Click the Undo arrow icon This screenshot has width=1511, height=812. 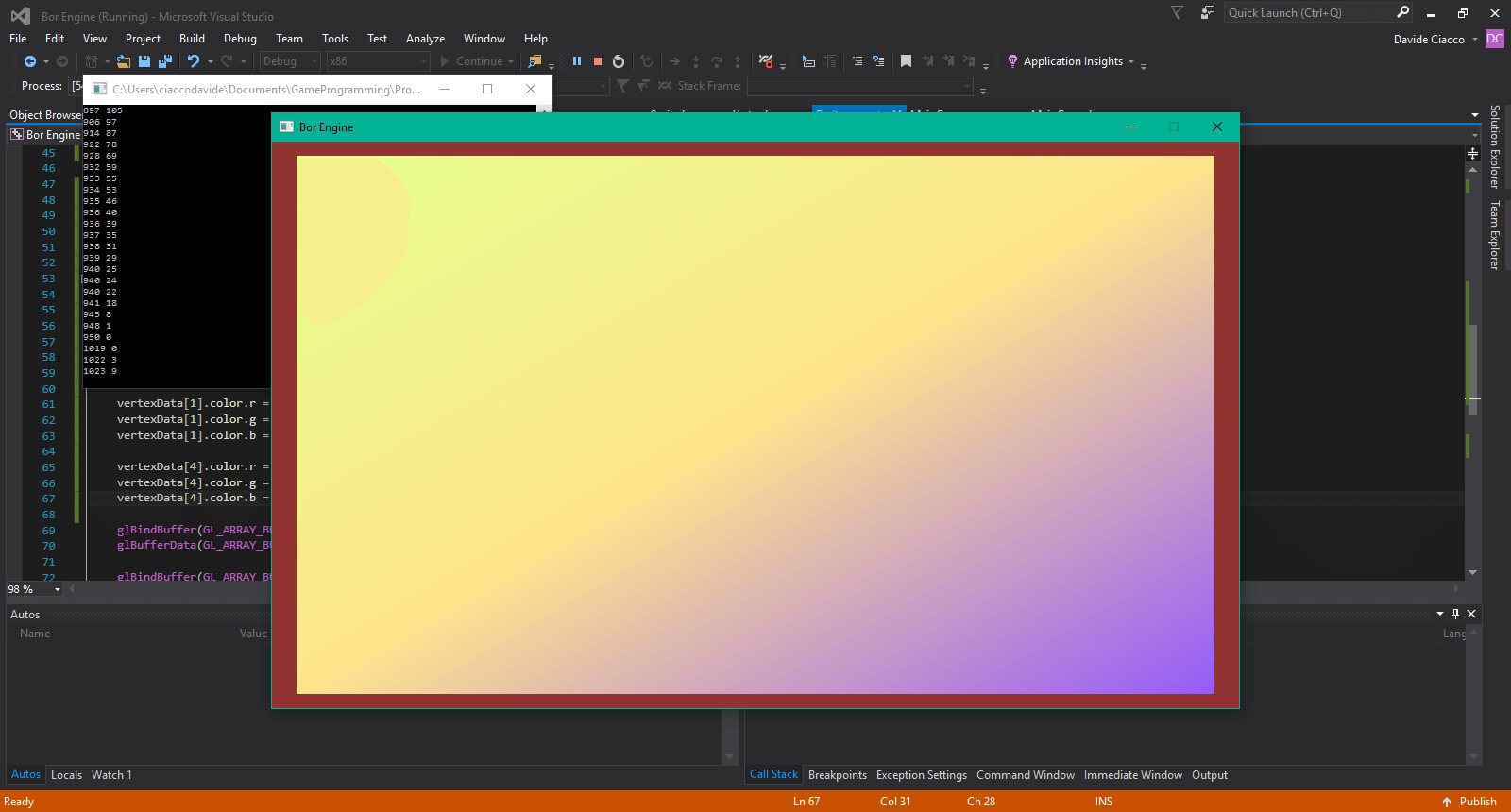tap(193, 61)
